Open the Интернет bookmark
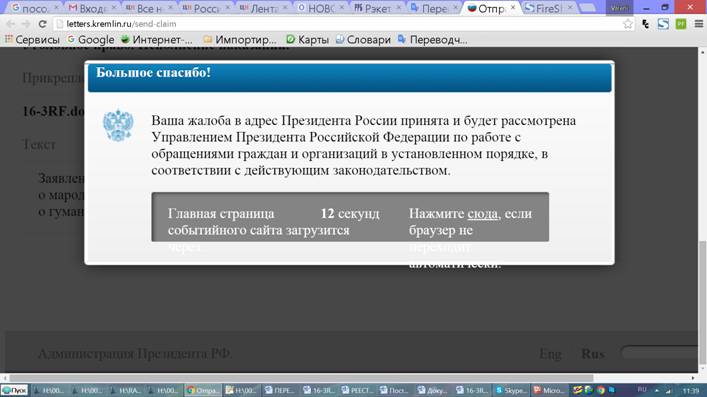The image size is (707, 397). pyautogui.click(x=157, y=40)
